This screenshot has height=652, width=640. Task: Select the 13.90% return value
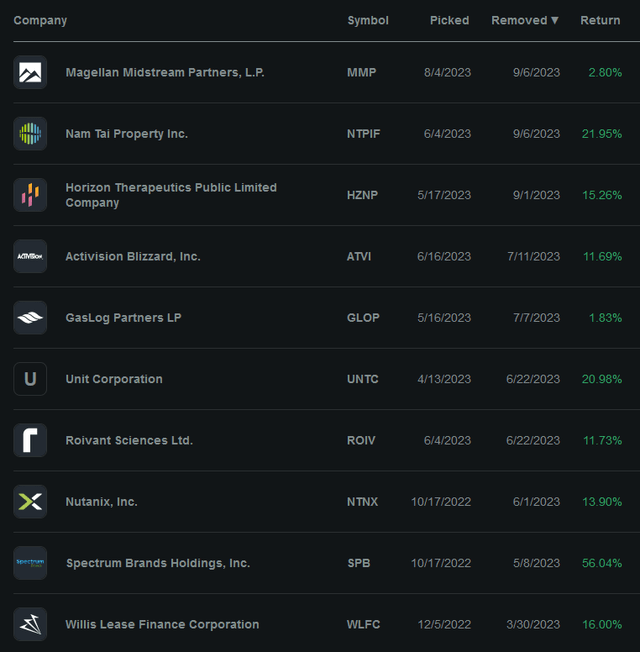[602, 502]
